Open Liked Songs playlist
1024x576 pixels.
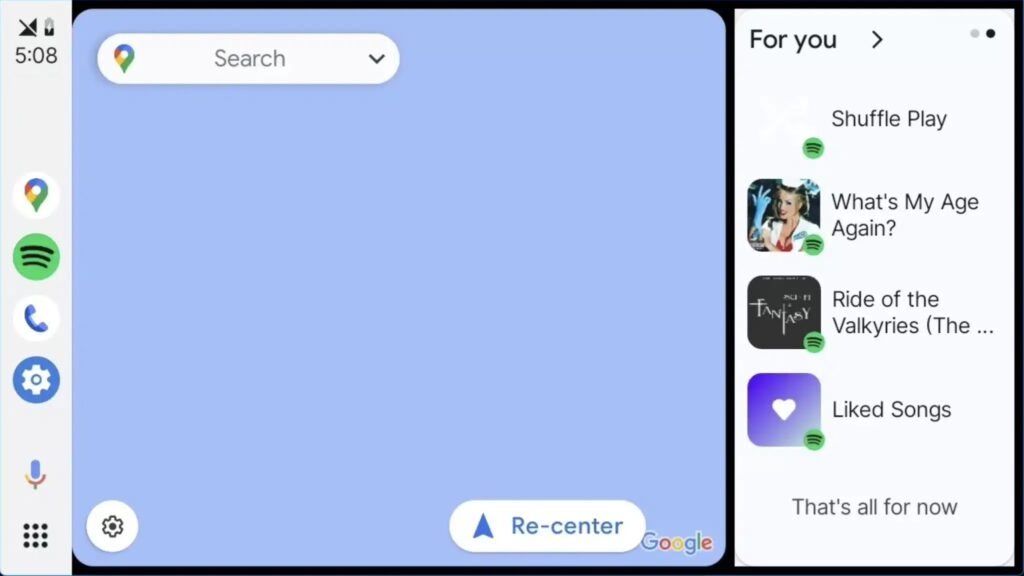[874, 410]
